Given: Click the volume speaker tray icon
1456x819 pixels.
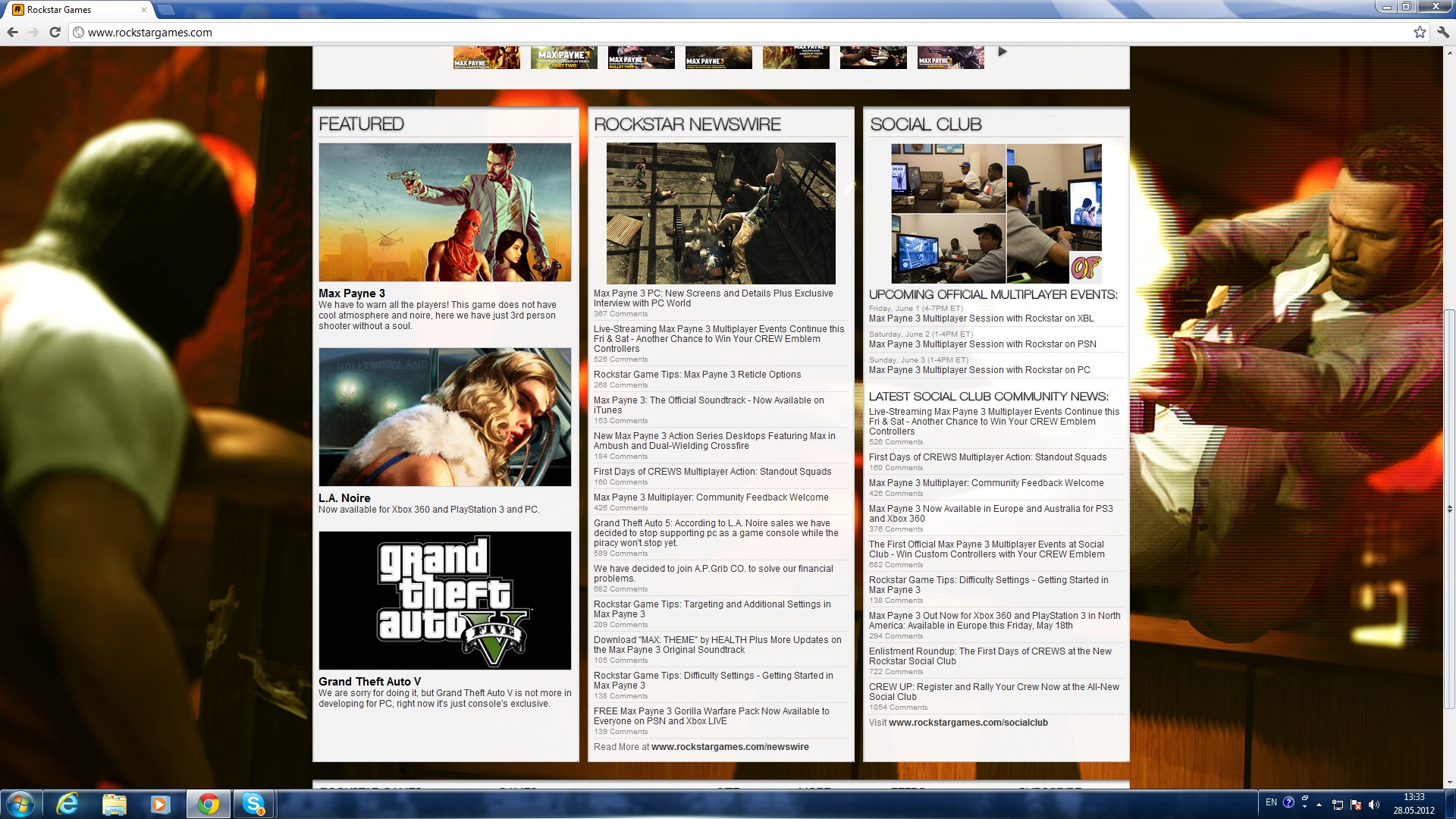Looking at the screenshot, I should pyautogui.click(x=1374, y=805).
